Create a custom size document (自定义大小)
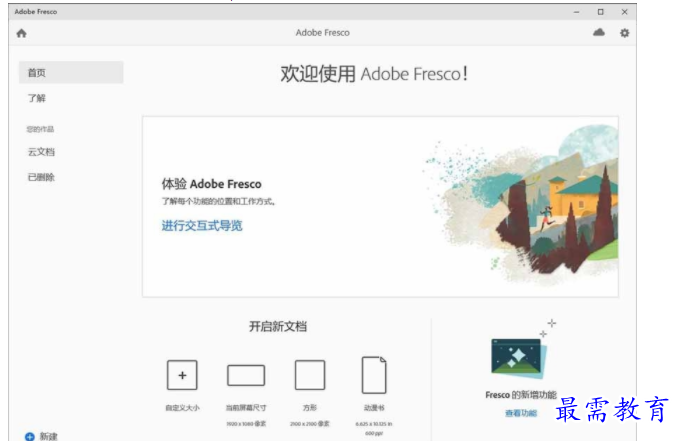 tap(182, 375)
